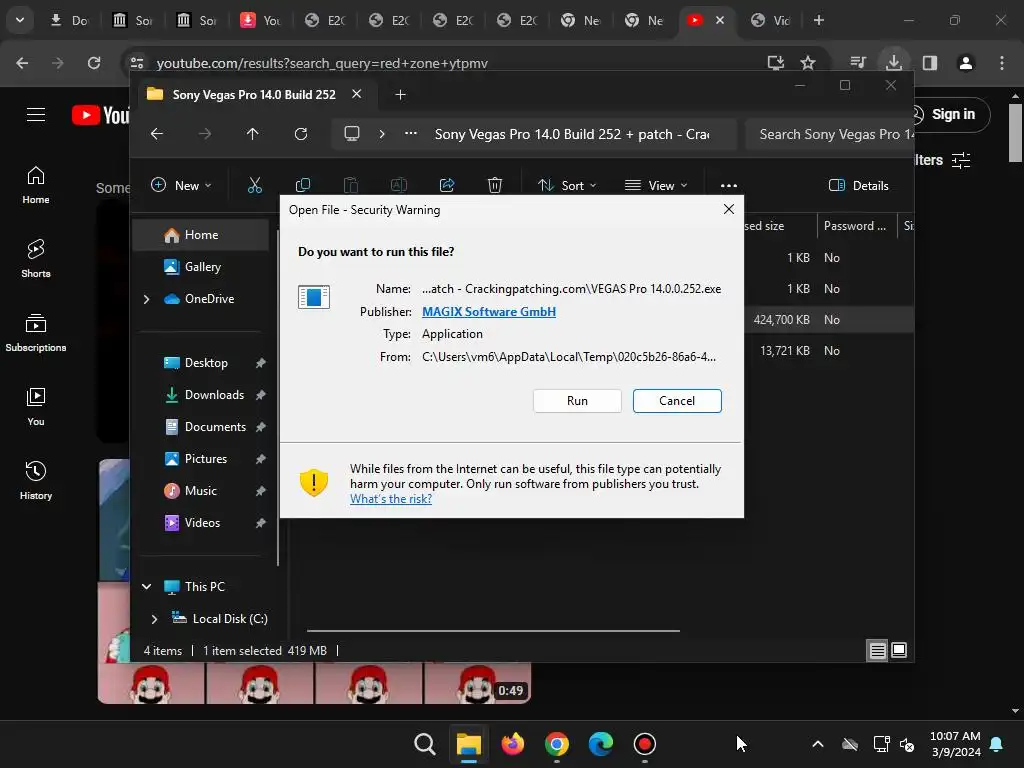Open the Sort dropdown in Explorer
Image resolution: width=1024 pixels, height=768 pixels.
pyautogui.click(x=567, y=185)
